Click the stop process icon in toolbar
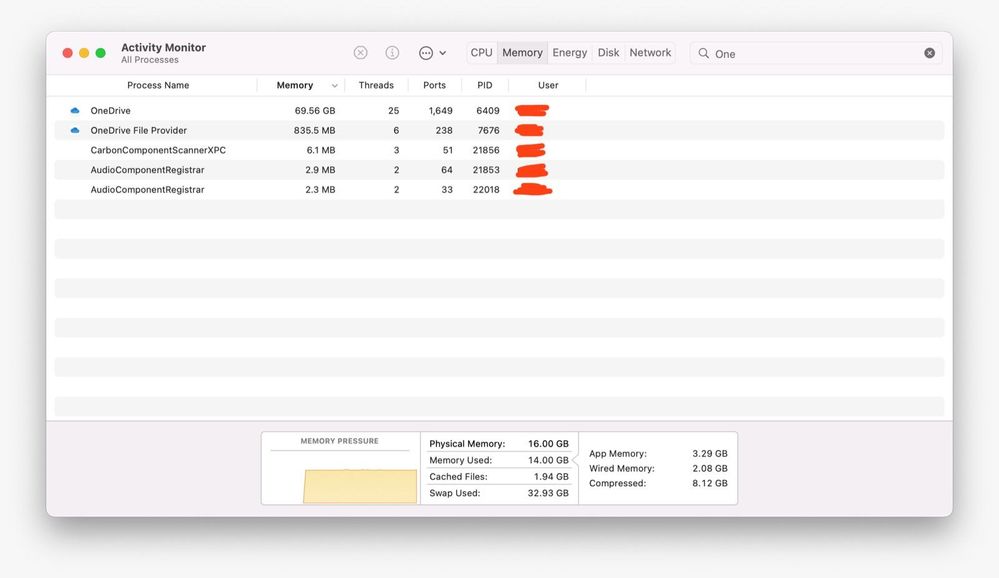The width and height of the screenshot is (999, 578). [361, 53]
